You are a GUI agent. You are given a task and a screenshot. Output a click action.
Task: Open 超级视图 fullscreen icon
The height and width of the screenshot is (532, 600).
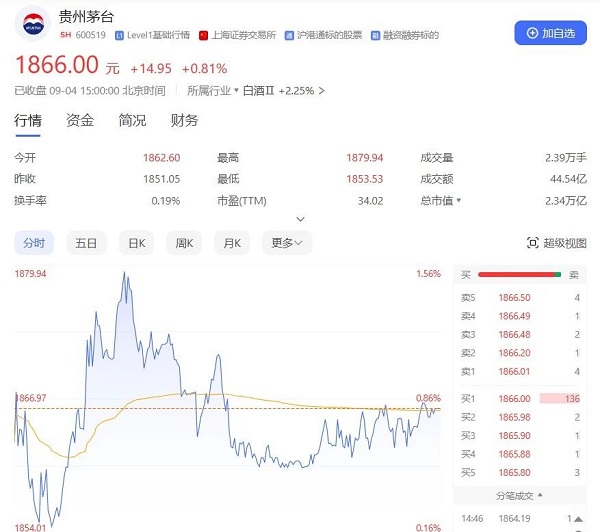(x=533, y=243)
